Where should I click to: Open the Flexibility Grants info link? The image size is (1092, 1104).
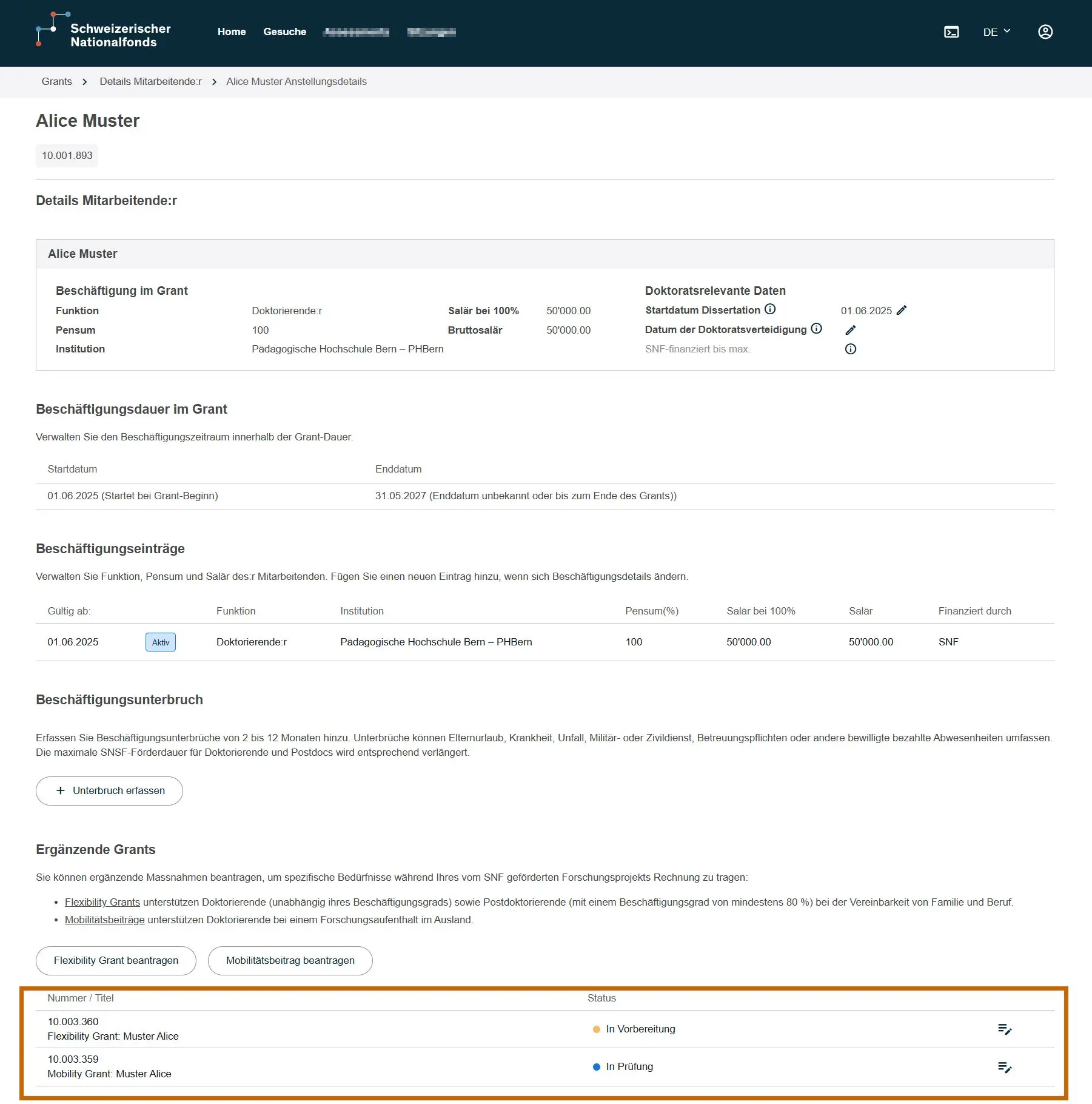point(102,903)
